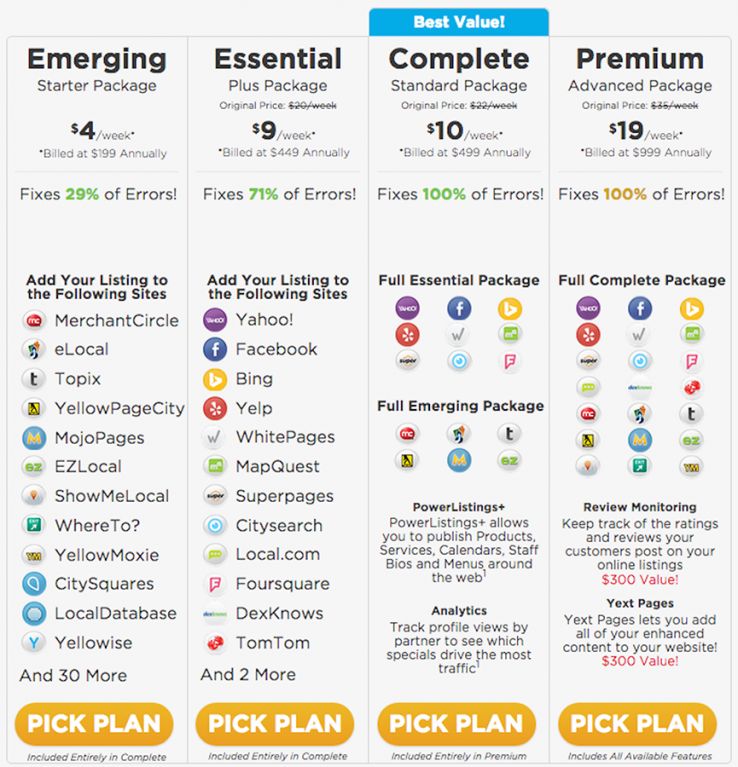Click the MerchantCircle icon beside its label

point(34,321)
